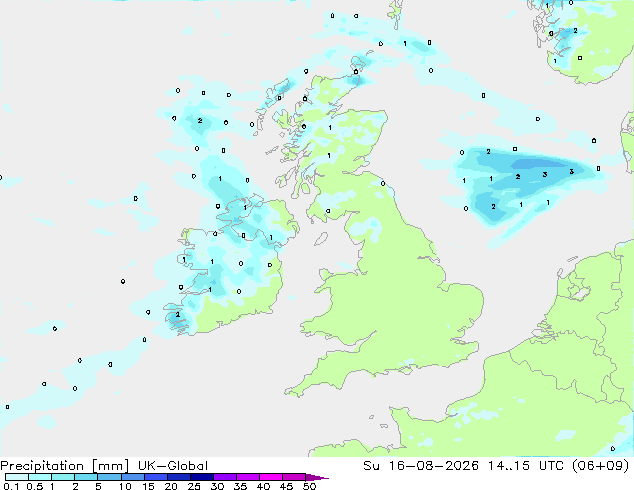
Task: Click the '25' legend tick label
Action: (x=194, y=486)
